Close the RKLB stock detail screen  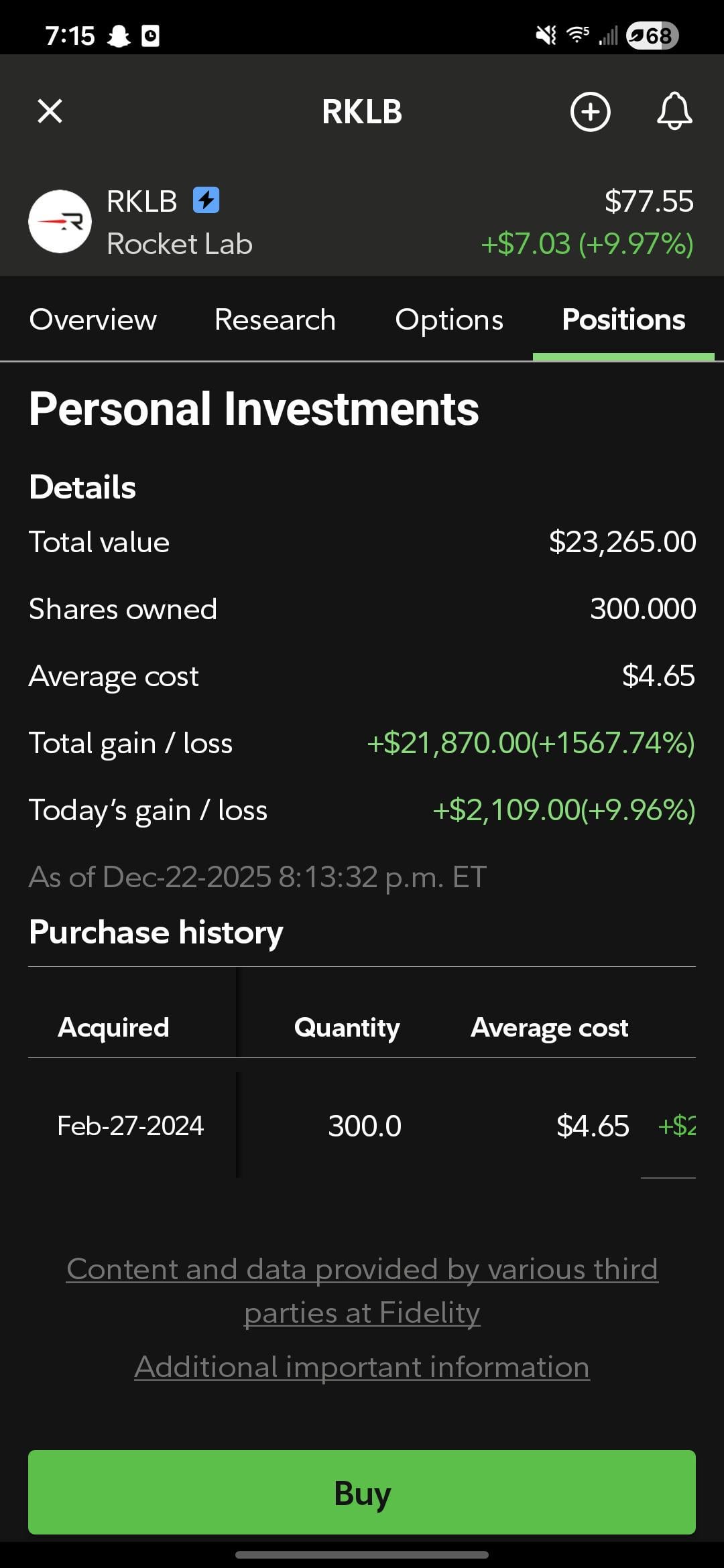coord(50,111)
